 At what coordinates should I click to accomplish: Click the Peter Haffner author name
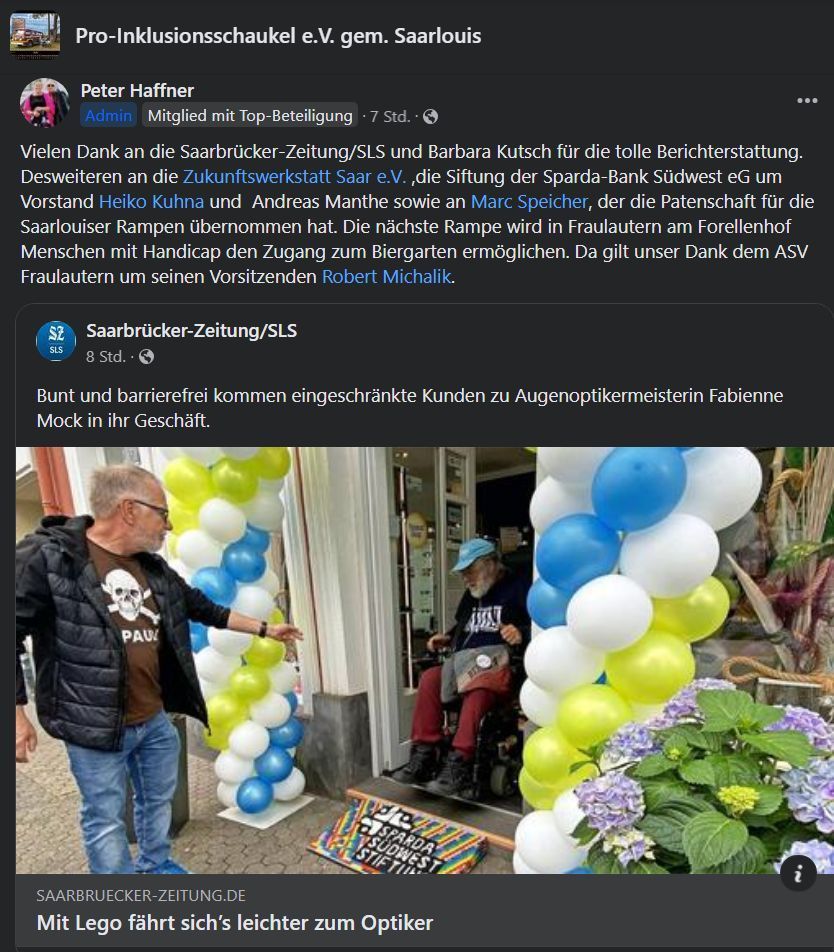coord(137,90)
